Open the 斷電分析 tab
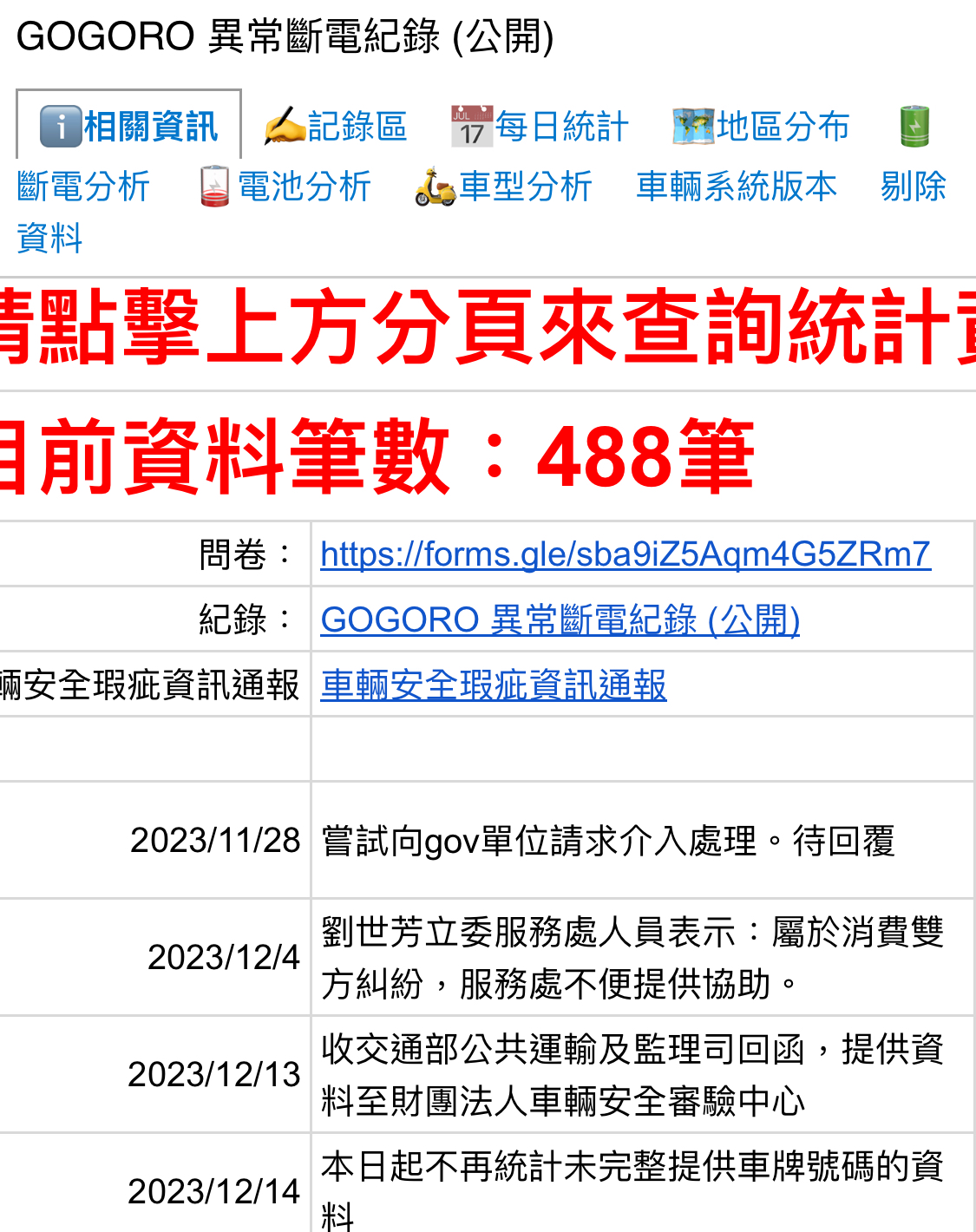This screenshot has height=1232, width=976. [83, 187]
